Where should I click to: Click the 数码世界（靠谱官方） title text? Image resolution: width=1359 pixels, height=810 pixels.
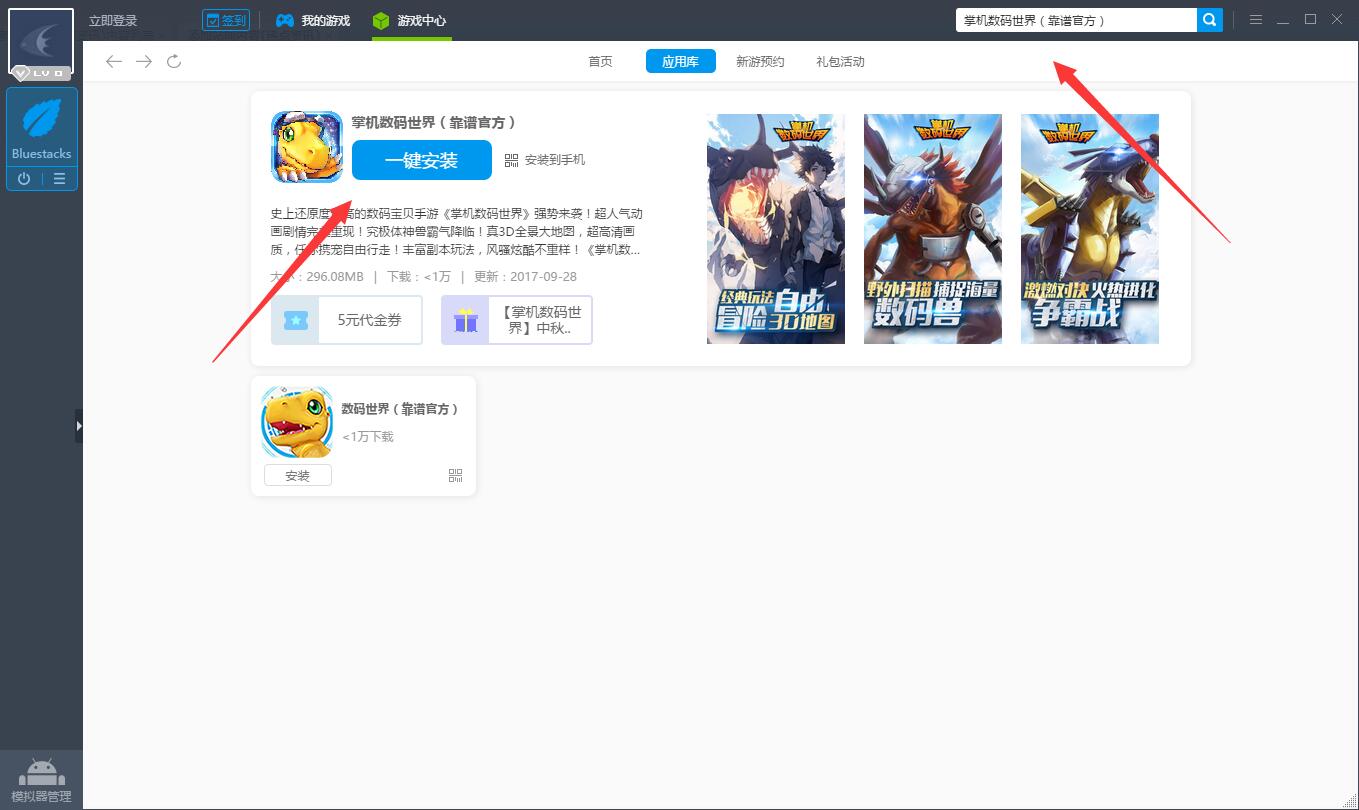(x=400, y=409)
